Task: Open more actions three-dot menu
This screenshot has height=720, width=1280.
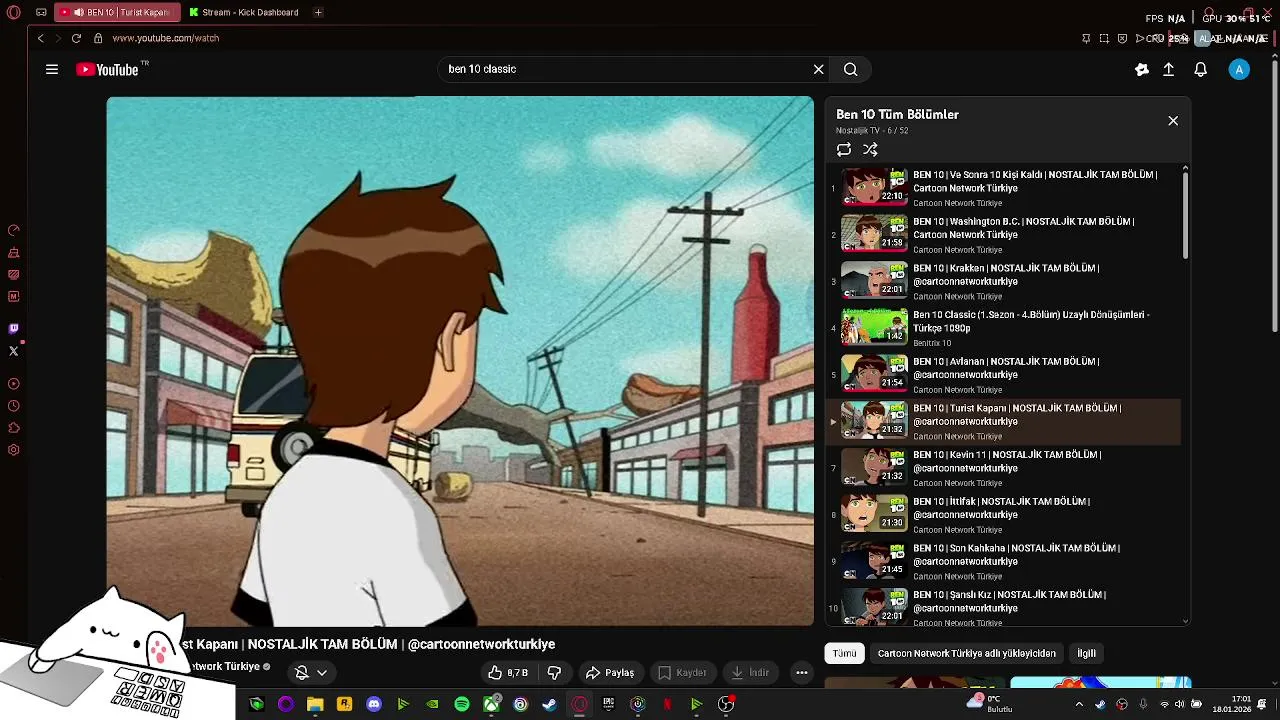Action: (801, 672)
